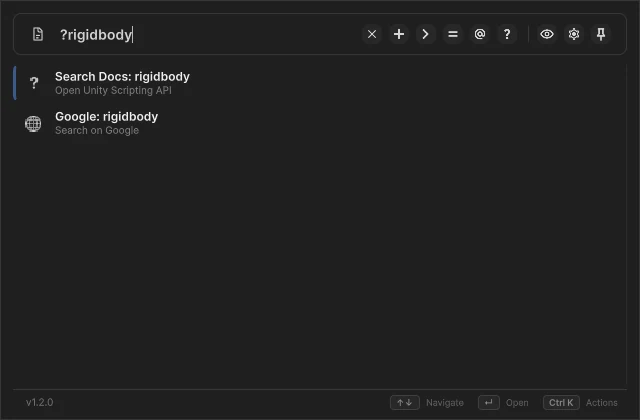Click the up-down arrows Navigate key hint
Image resolution: width=640 pixels, height=420 pixels.
click(x=405, y=402)
